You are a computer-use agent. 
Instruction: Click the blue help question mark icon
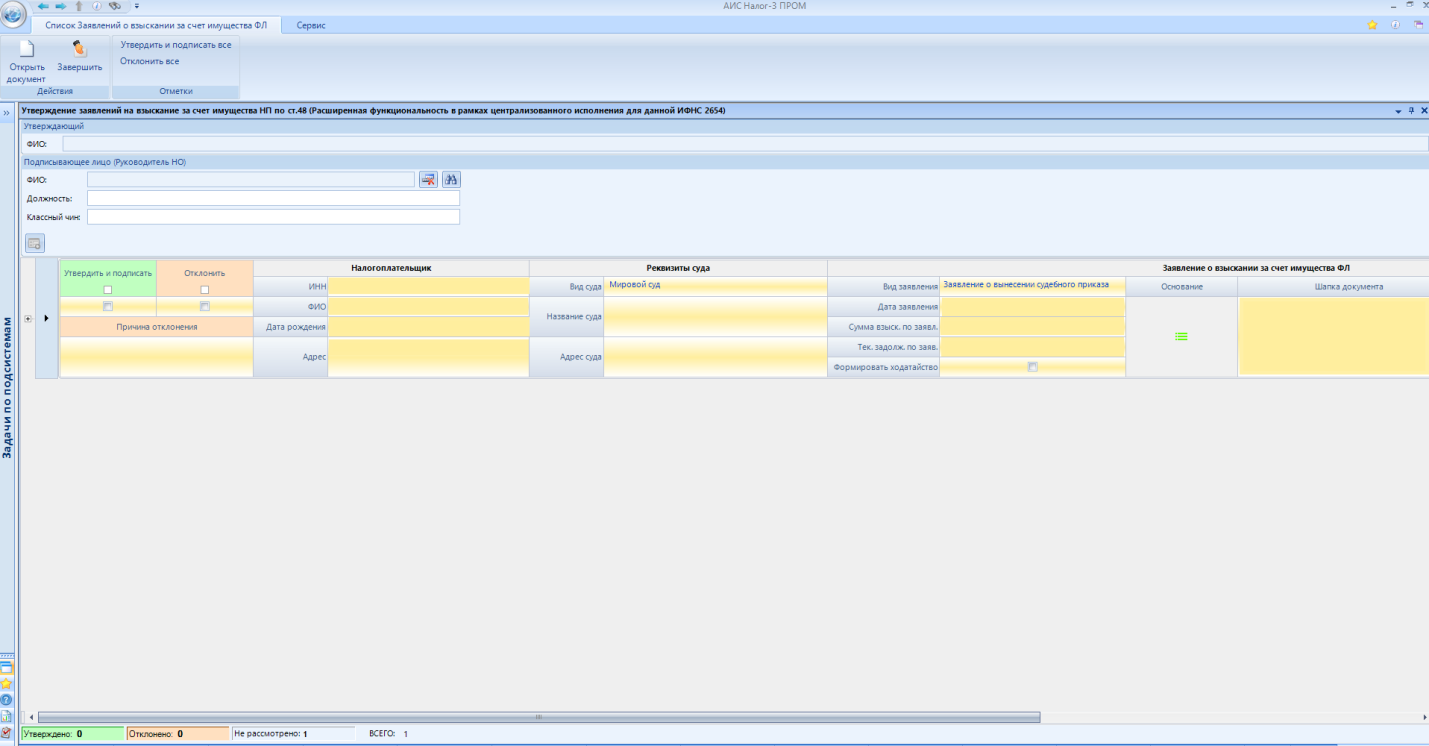coord(6,699)
